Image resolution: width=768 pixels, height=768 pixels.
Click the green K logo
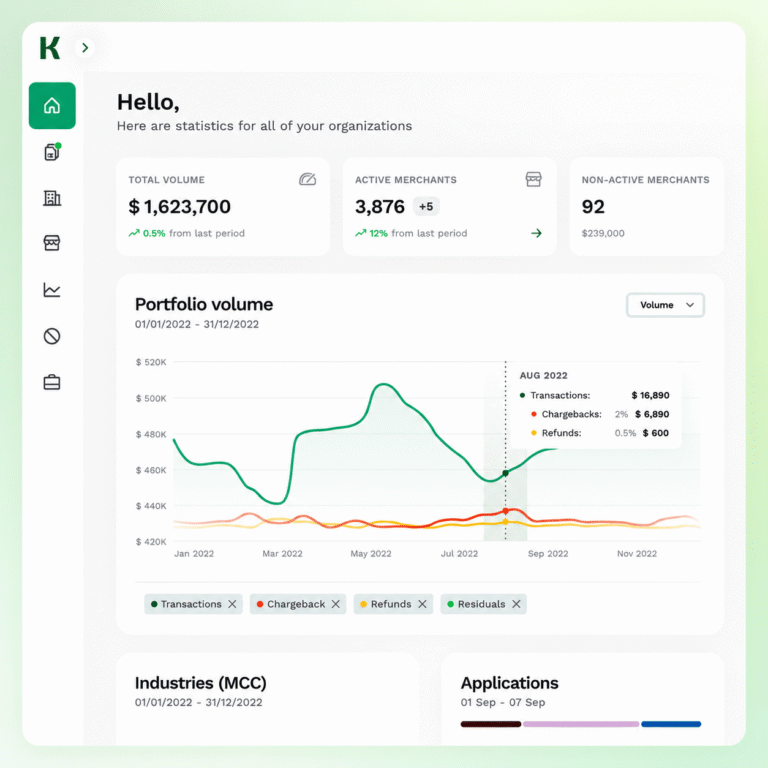[49, 48]
